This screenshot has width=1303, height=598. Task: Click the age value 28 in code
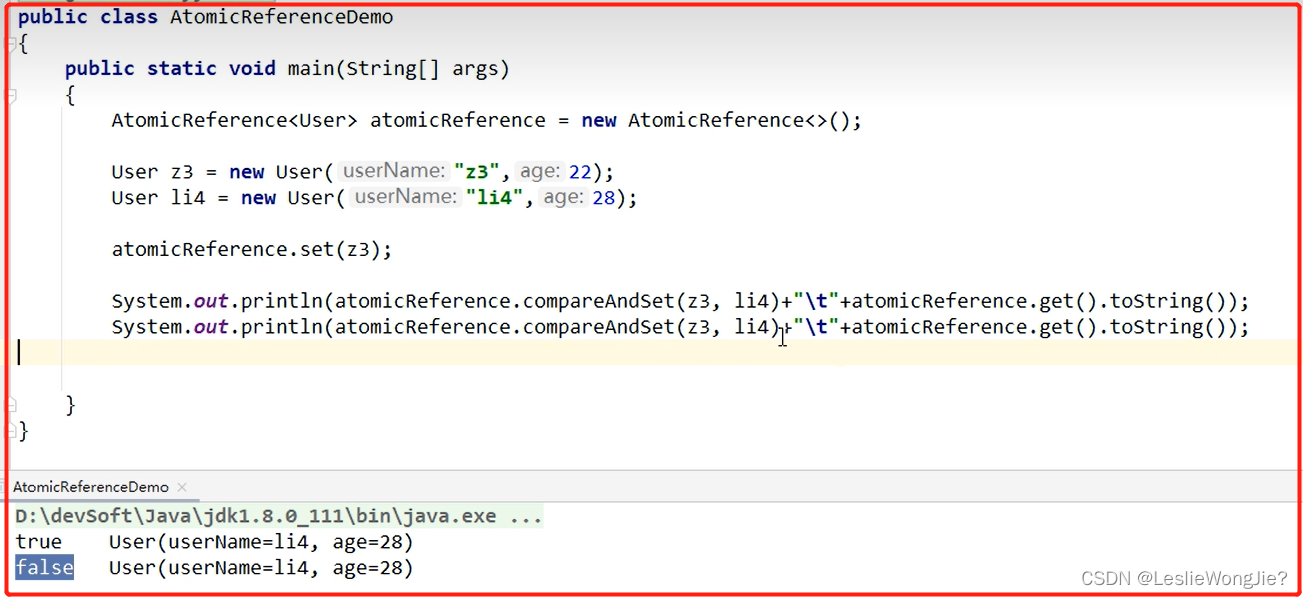[604, 198]
